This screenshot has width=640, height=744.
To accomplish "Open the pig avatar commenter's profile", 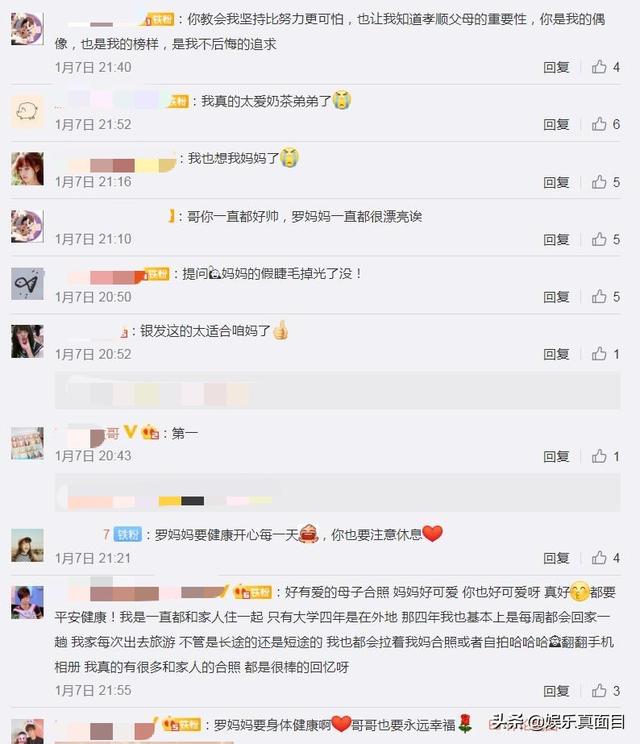I will pyautogui.click(x=28, y=111).
